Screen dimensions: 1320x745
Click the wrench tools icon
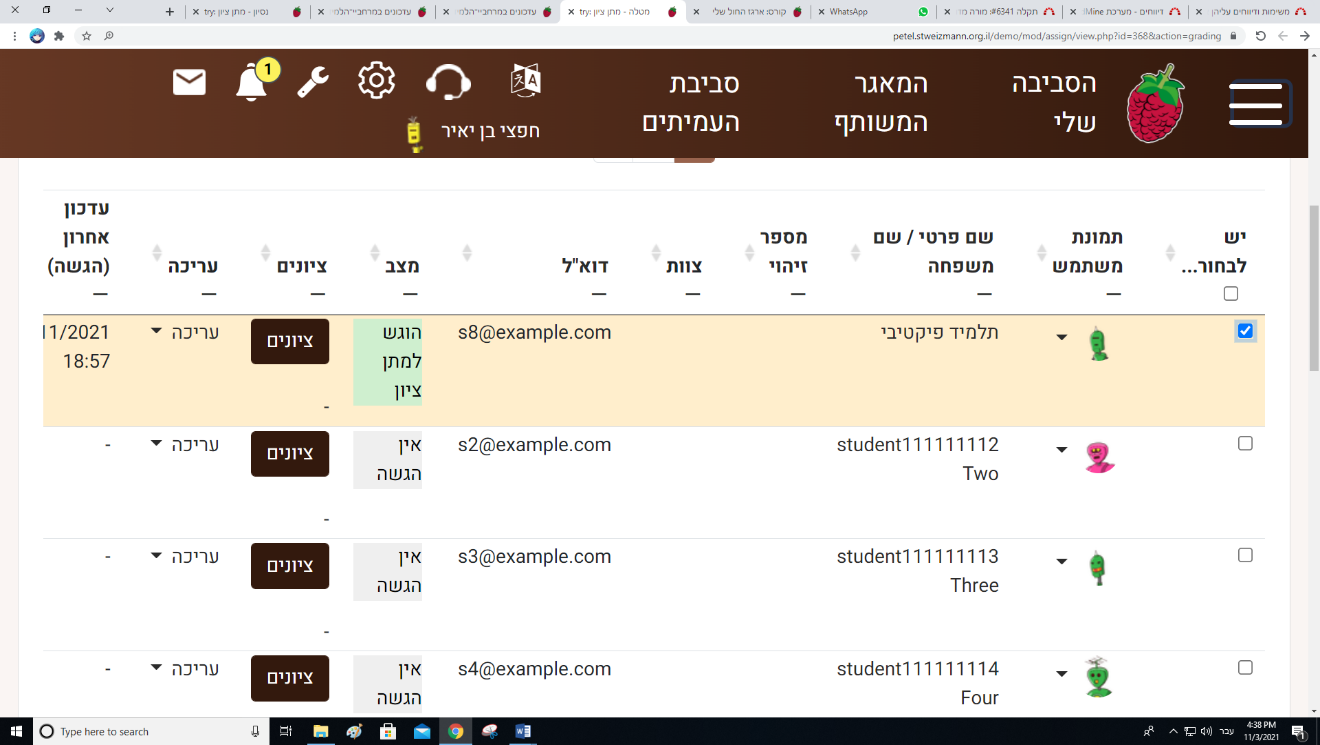(313, 82)
